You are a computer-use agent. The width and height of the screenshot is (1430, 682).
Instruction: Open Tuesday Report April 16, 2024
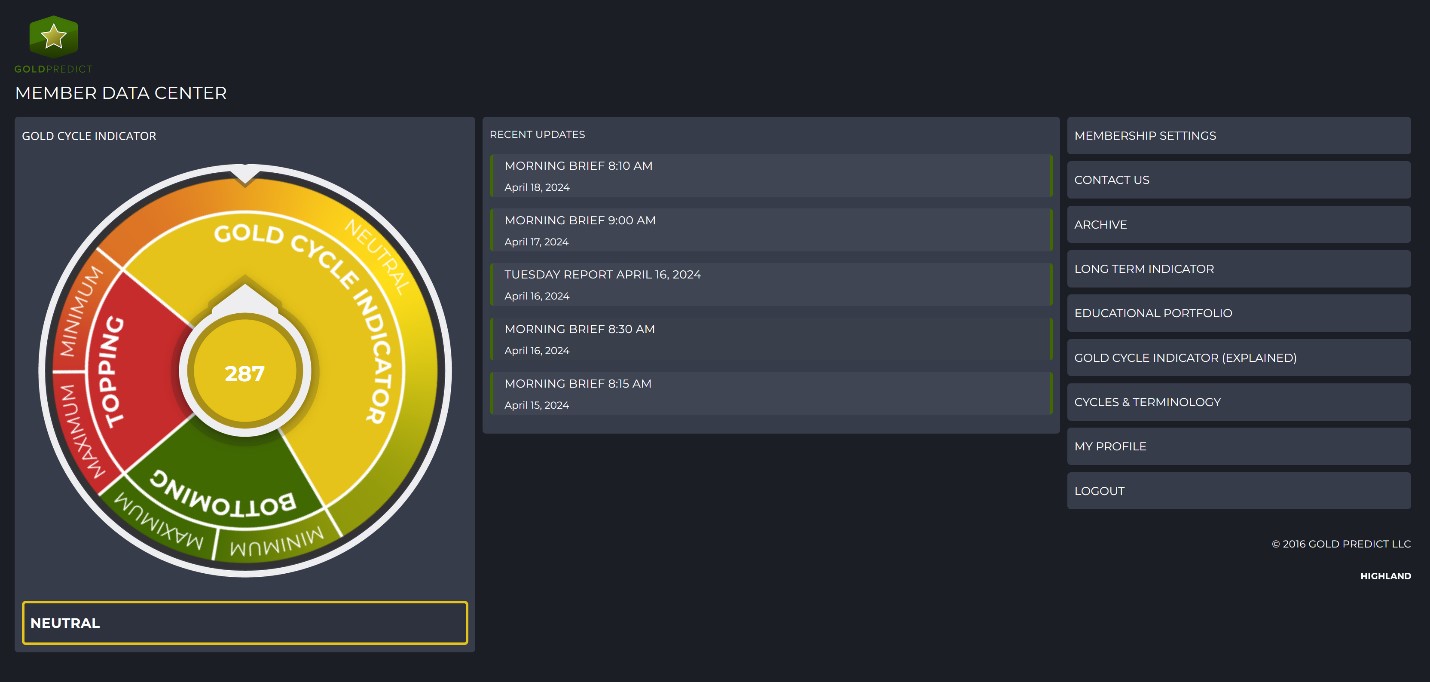tap(770, 284)
